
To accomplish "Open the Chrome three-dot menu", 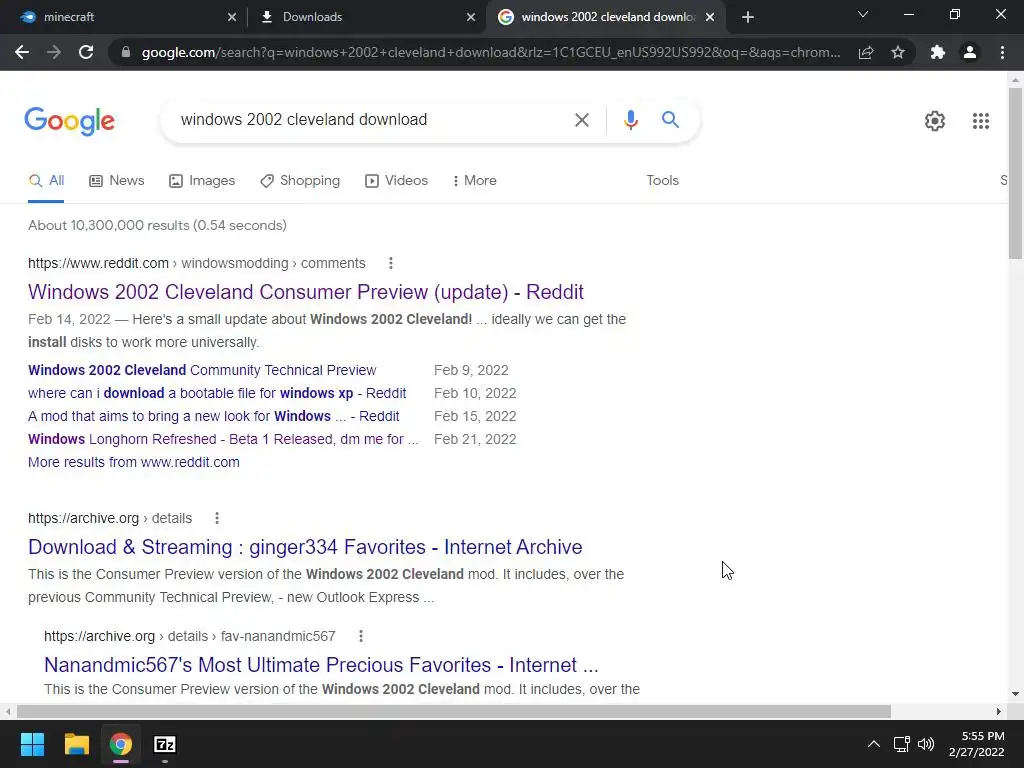I will [x=1002, y=52].
